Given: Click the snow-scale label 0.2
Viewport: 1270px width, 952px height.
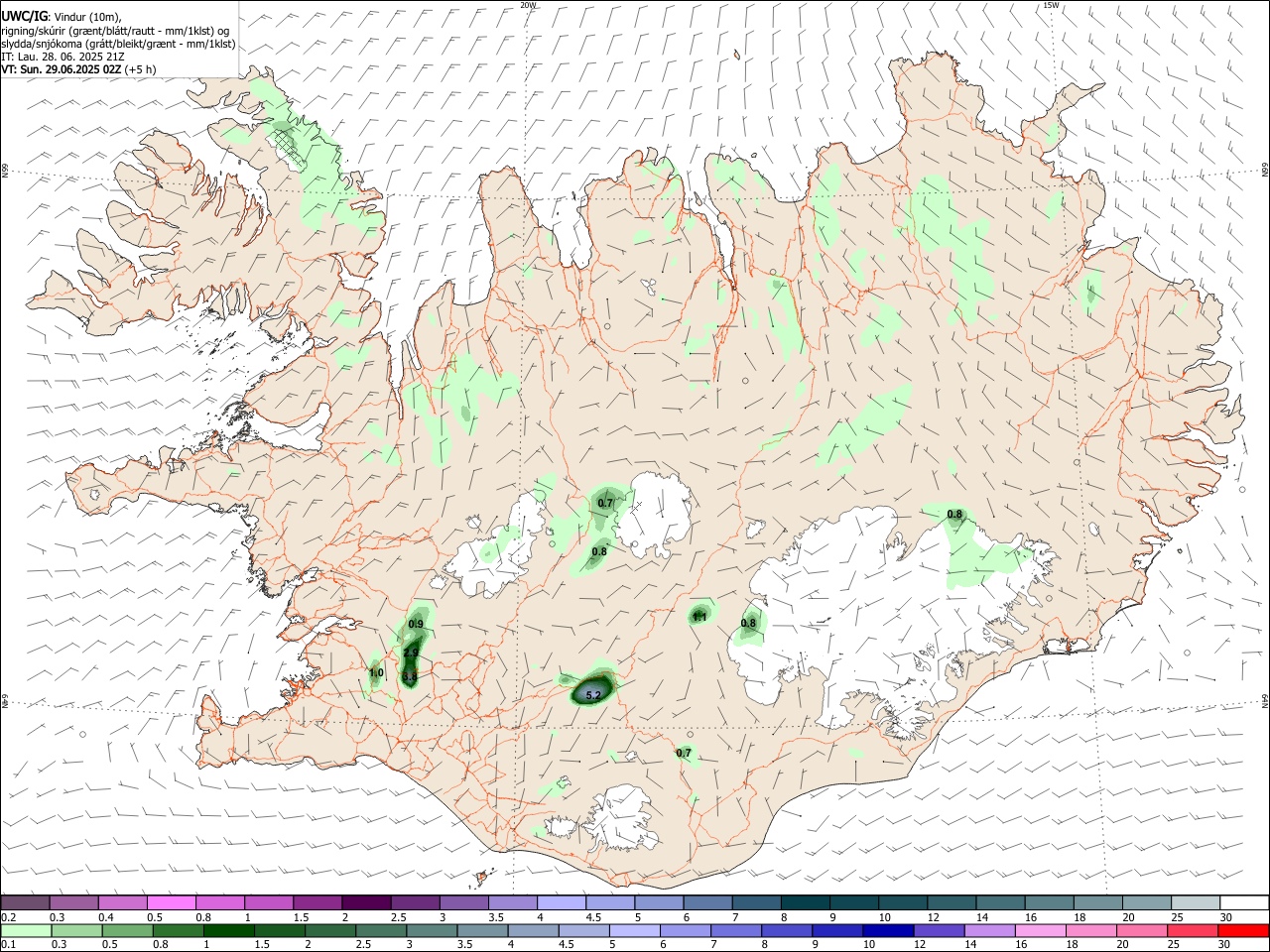Looking at the screenshot, I should (x=8, y=917).
